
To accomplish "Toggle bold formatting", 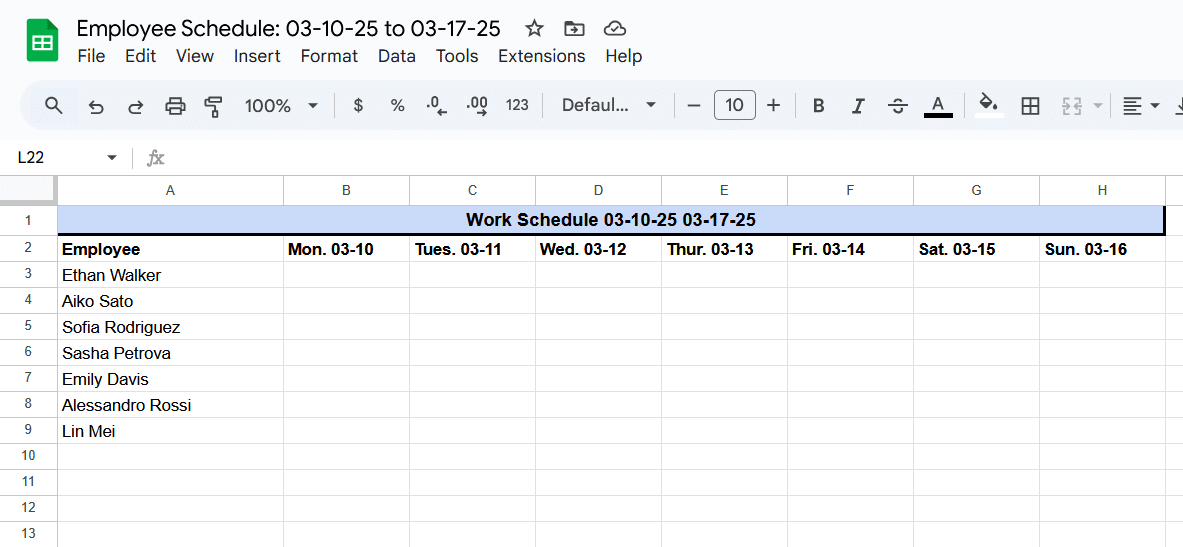I will 819,106.
